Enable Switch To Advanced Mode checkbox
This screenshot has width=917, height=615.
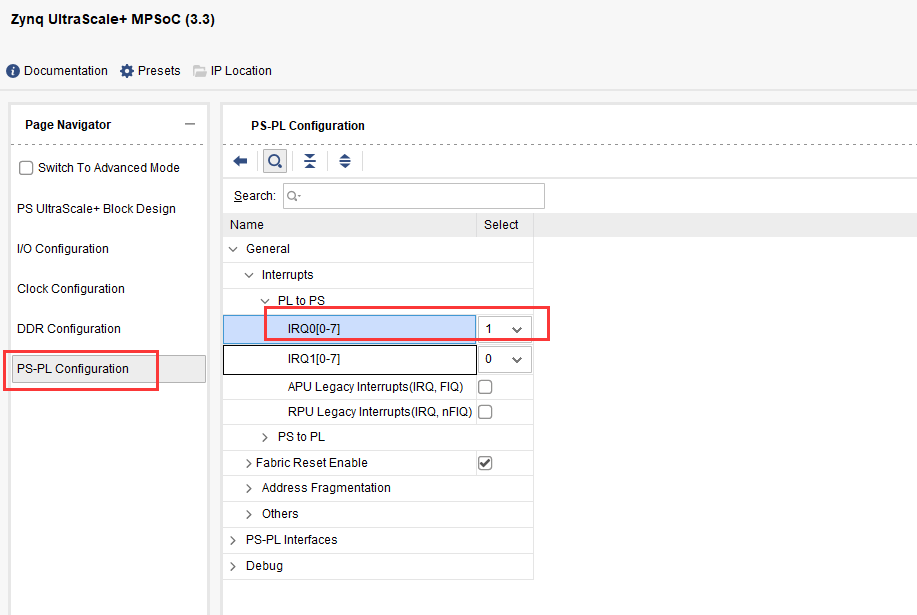(x=26, y=168)
